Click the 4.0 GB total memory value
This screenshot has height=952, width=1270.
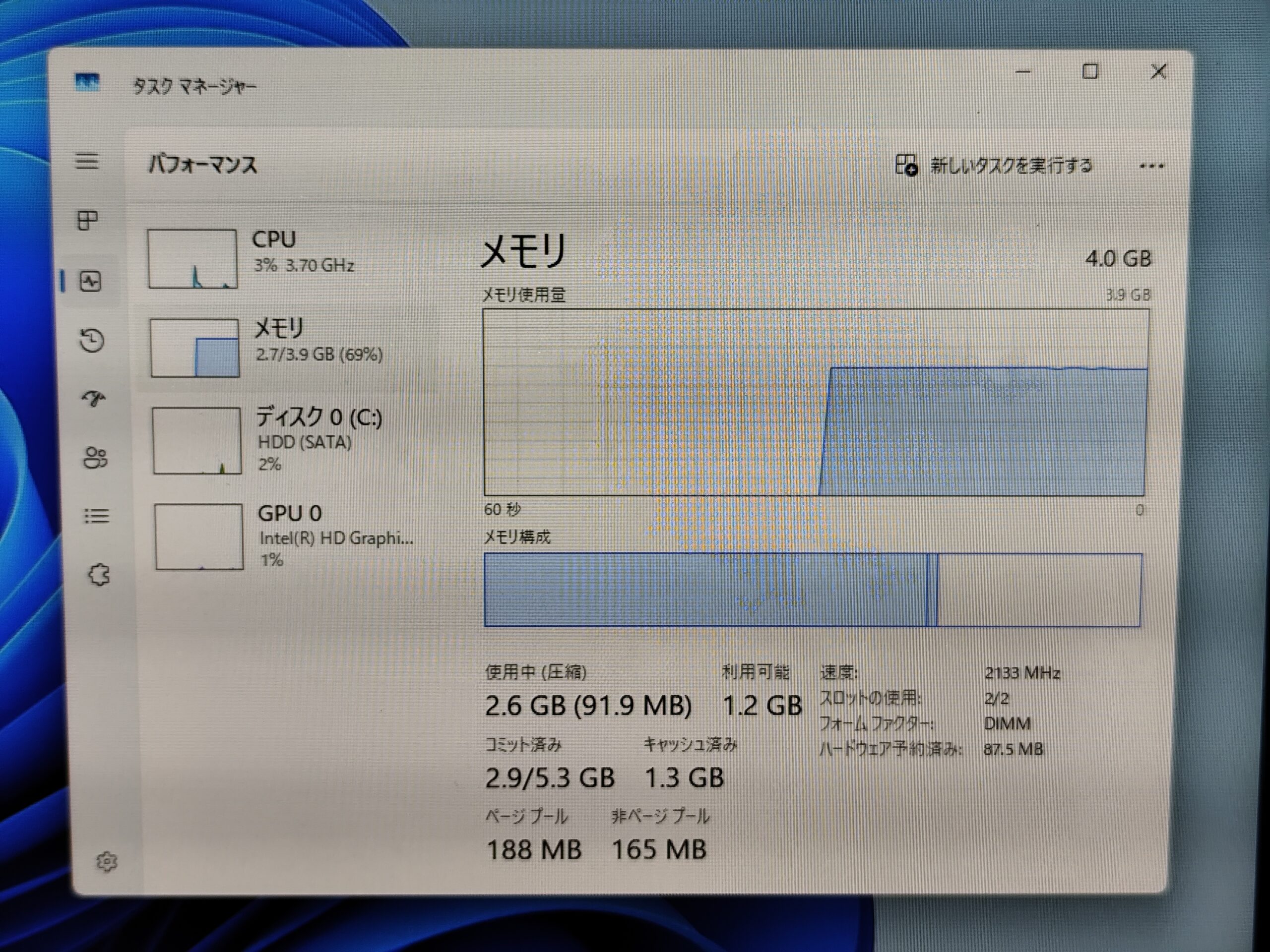(x=1118, y=259)
